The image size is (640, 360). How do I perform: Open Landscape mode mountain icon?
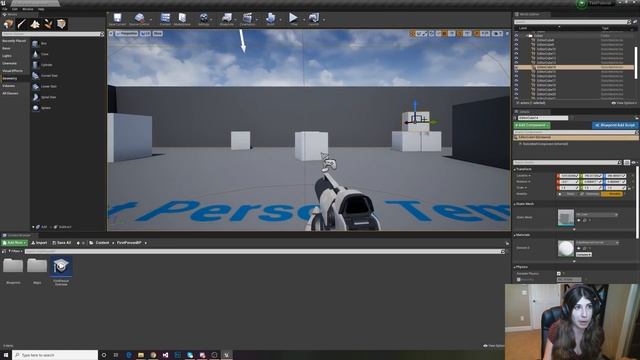35,24
